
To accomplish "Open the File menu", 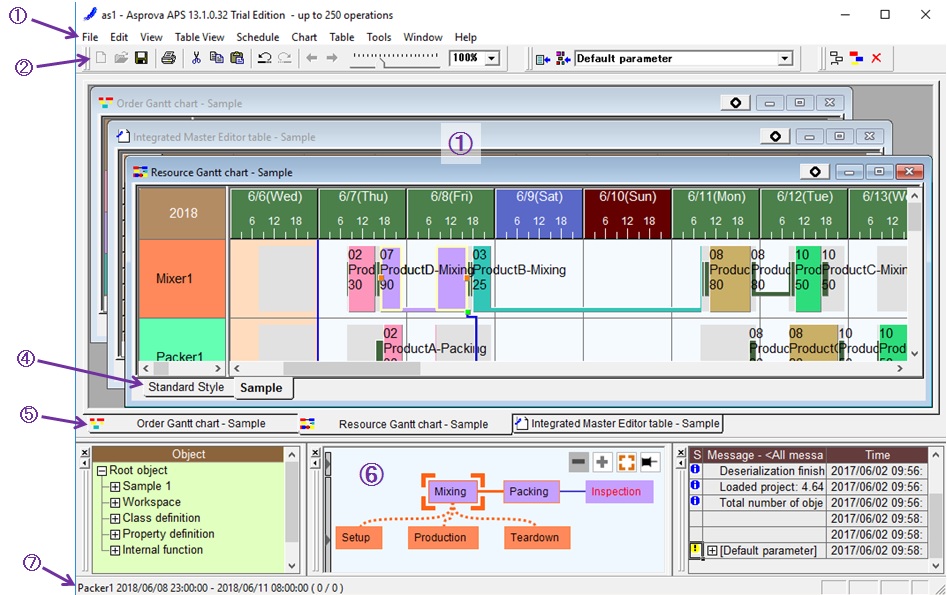I will tap(90, 37).
